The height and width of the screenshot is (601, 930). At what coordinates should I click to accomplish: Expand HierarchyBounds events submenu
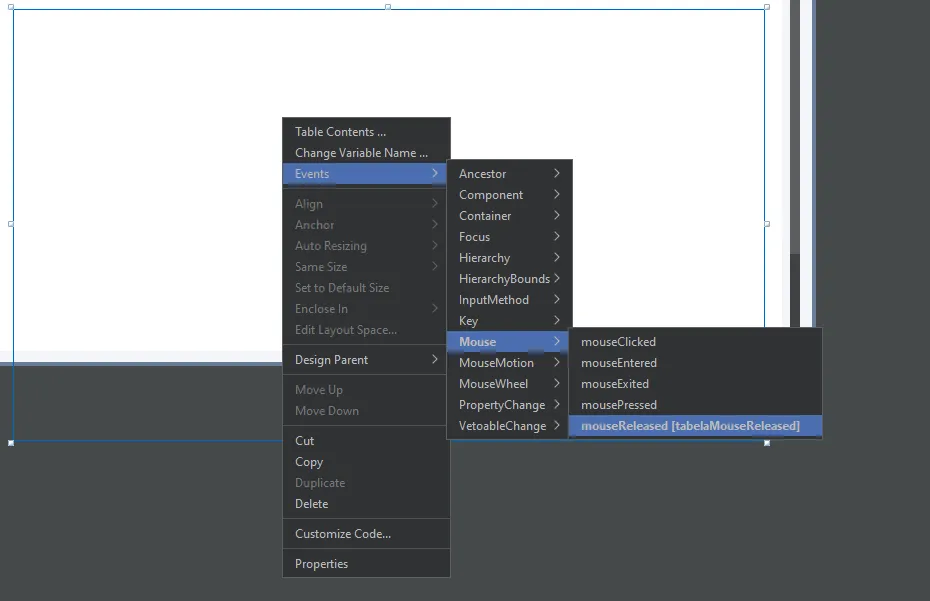509,279
